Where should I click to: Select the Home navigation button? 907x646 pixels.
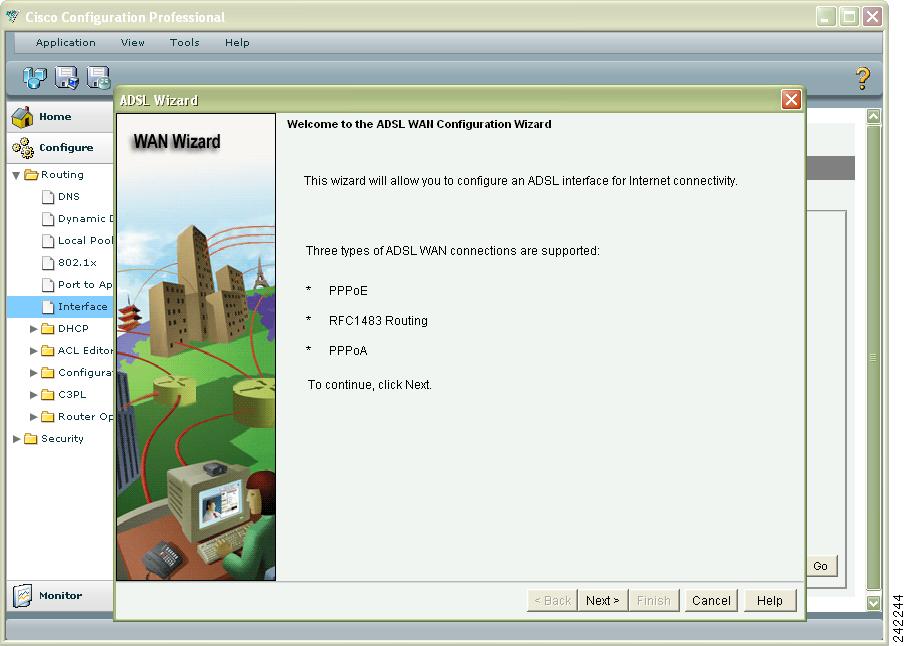click(60, 117)
